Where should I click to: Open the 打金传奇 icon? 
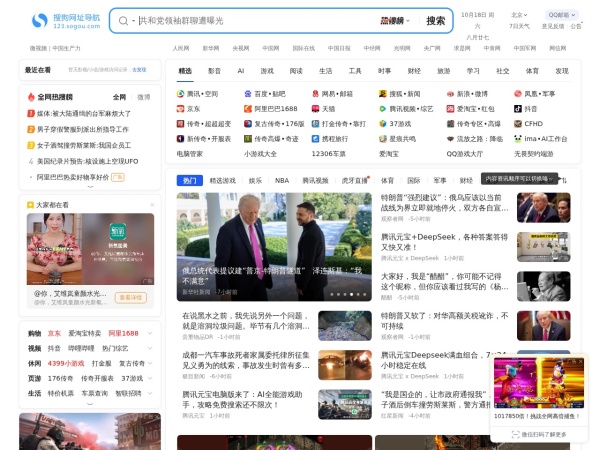[315, 124]
